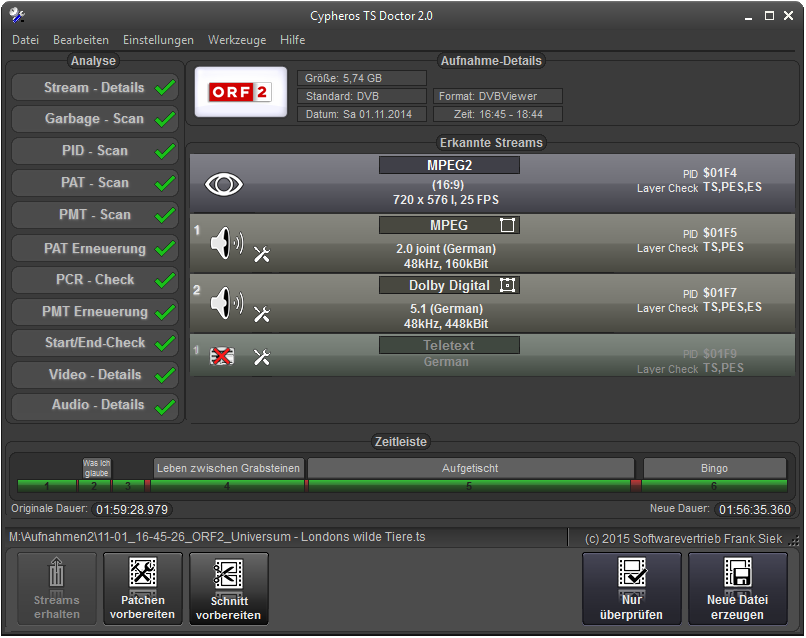Click the Leben zwischen Grabsteinen timeline label

228,468
